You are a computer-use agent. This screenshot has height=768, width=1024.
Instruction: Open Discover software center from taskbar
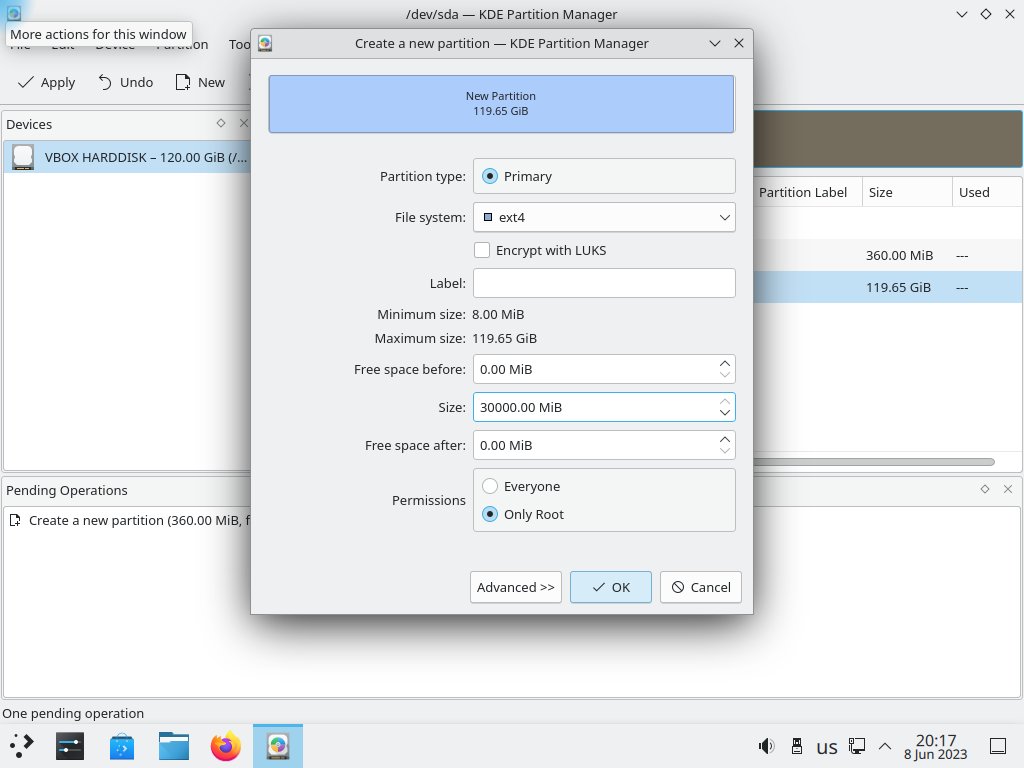tap(122, 746)
